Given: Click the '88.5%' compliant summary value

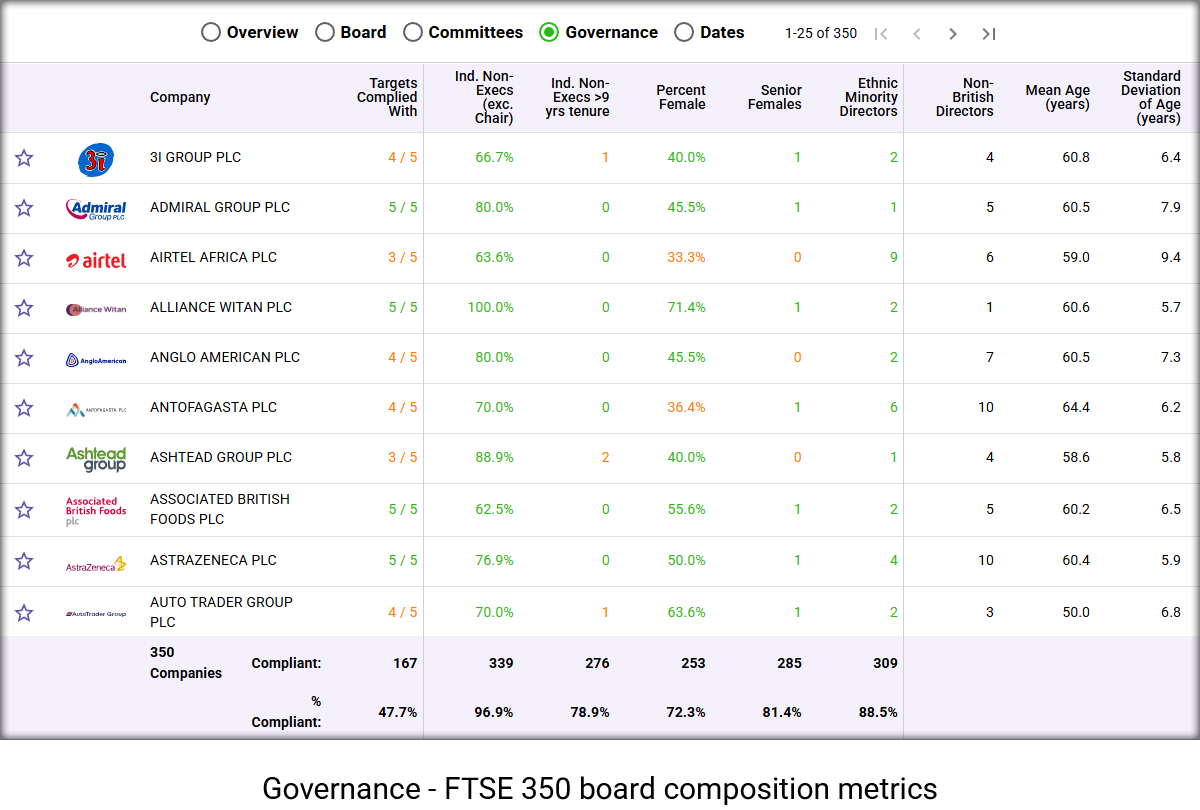Looking at the screenshot, I should (x=877, y=712).
